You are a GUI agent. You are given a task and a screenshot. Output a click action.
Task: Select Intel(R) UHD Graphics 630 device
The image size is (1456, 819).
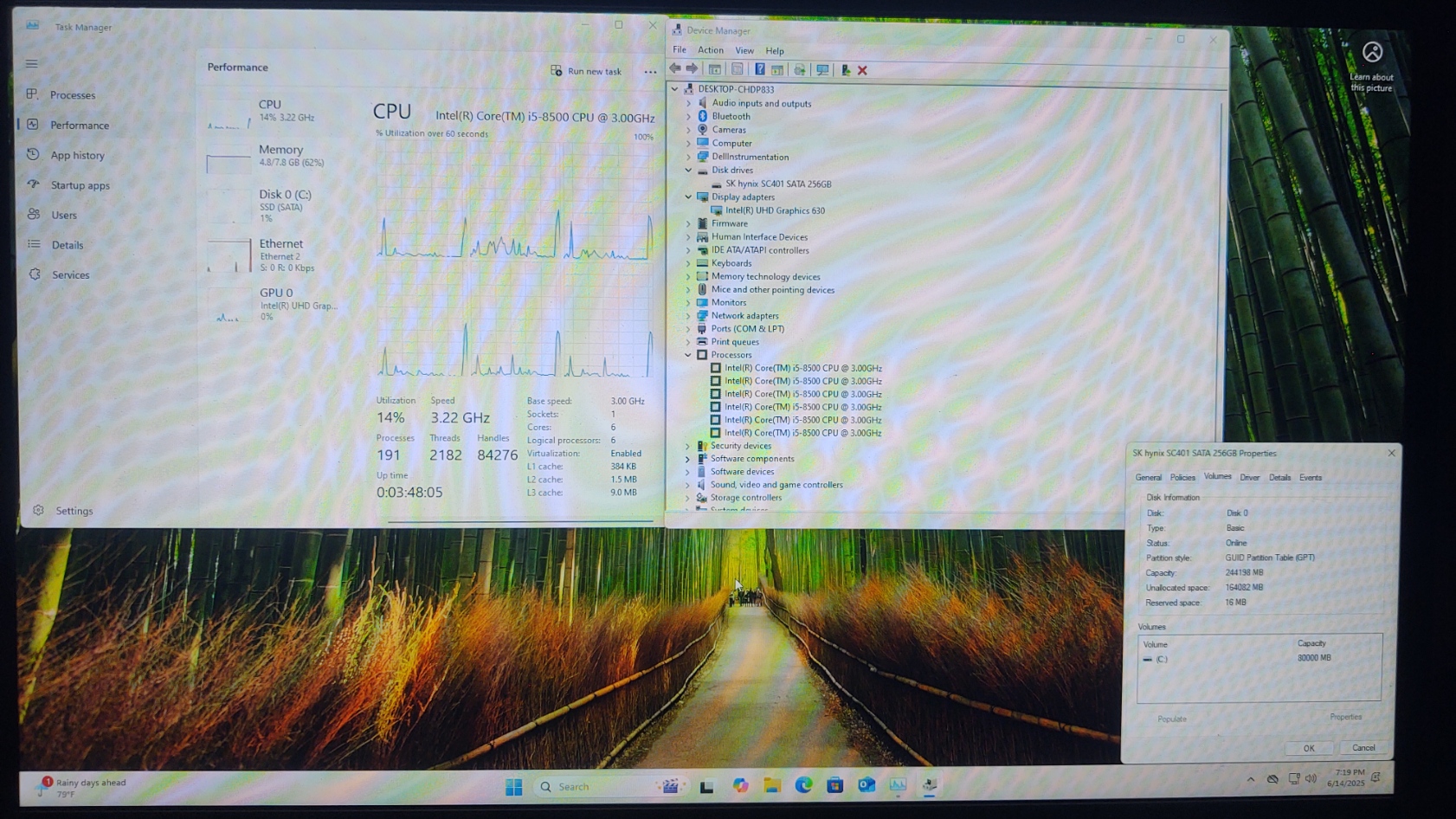(x=774, y=210)
